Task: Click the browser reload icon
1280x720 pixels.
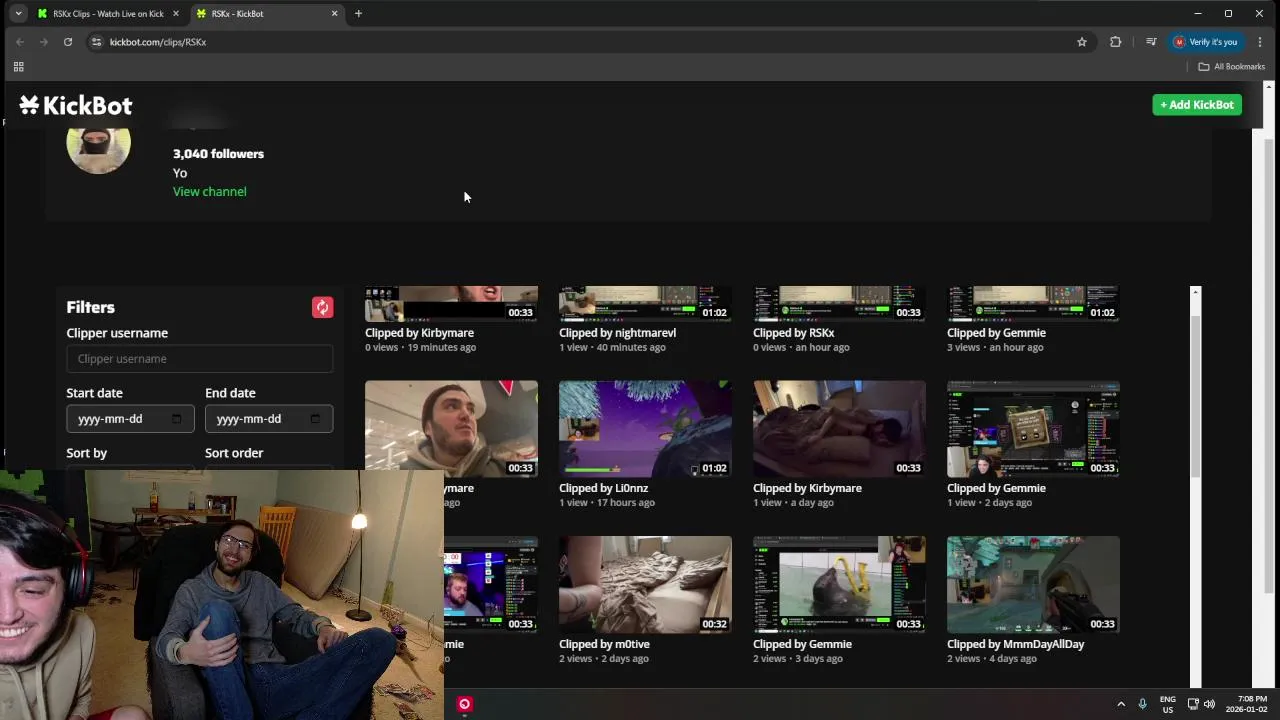Action: [68, 42]
